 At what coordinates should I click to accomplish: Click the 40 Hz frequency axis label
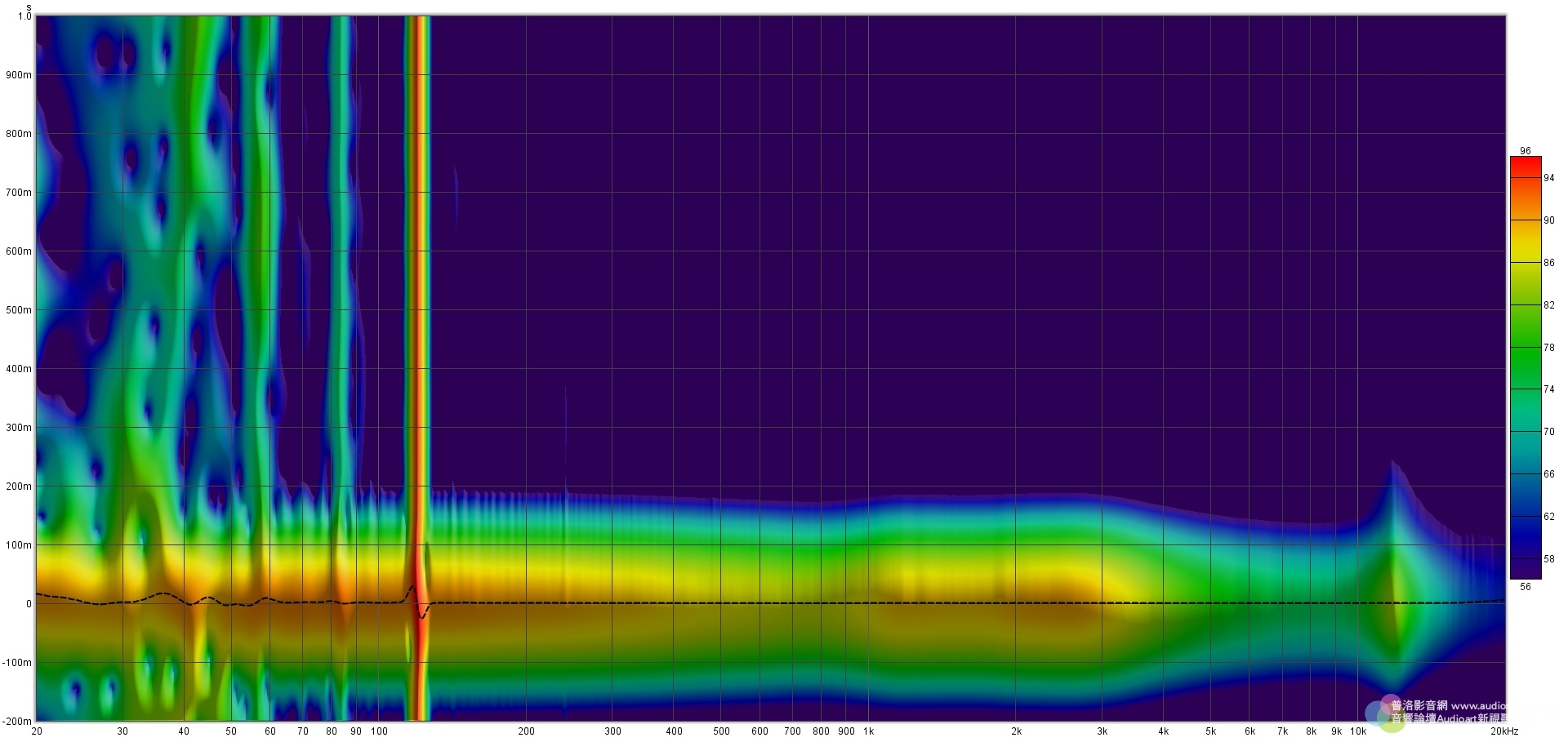click(184, 731)
